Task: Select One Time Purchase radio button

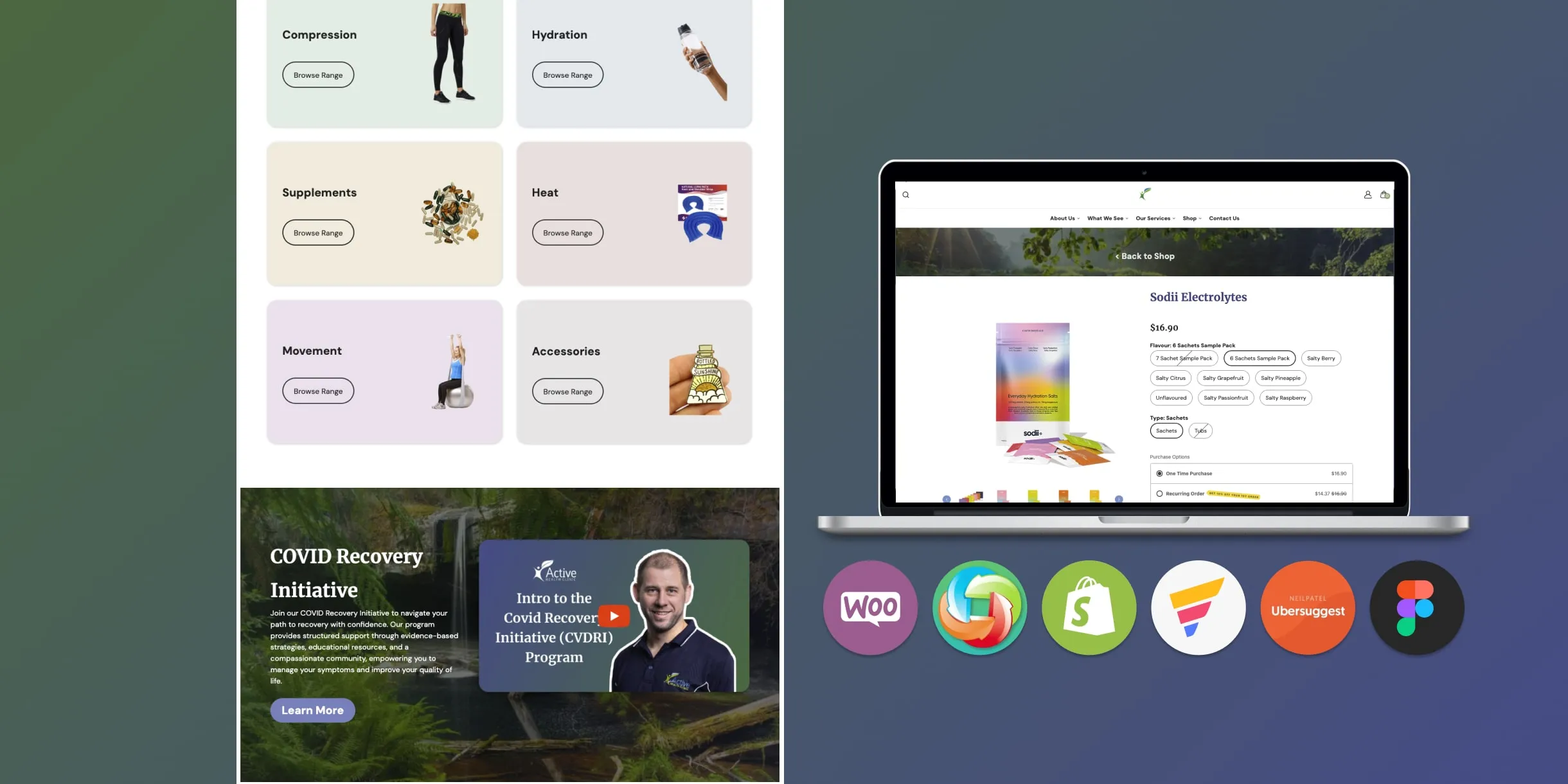Action: coord(1160,473)
